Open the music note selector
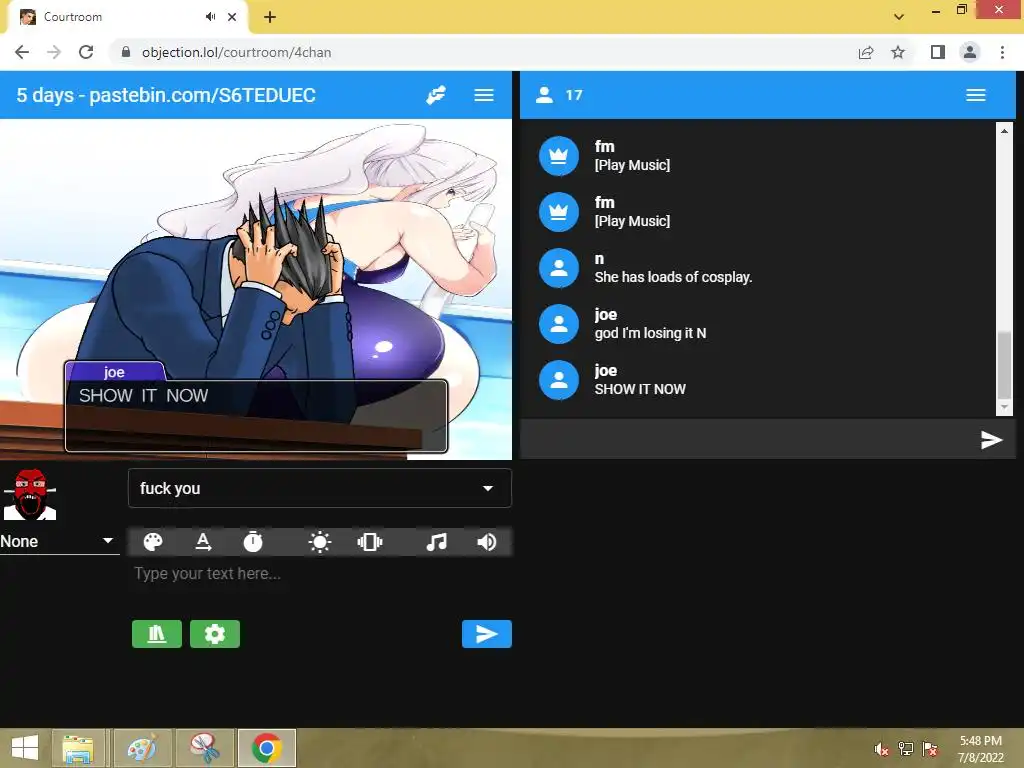The image size is (1024, 768). (x=436, y=542)
